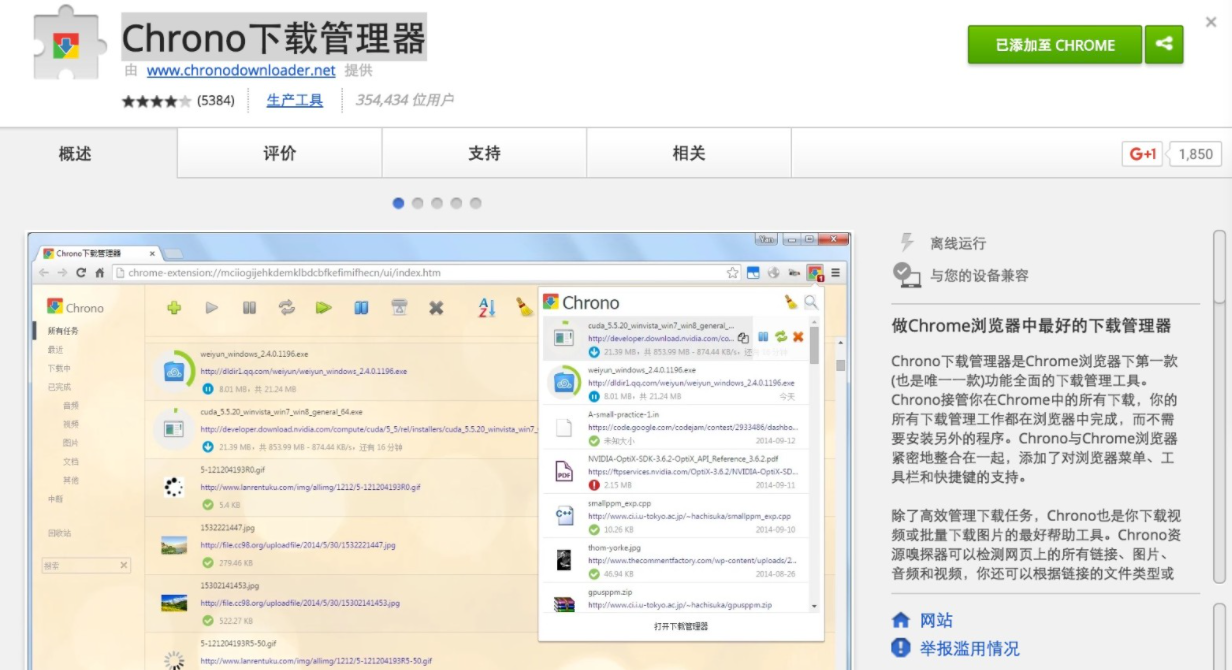Open the 生产工具 category link

pos(295,100)
